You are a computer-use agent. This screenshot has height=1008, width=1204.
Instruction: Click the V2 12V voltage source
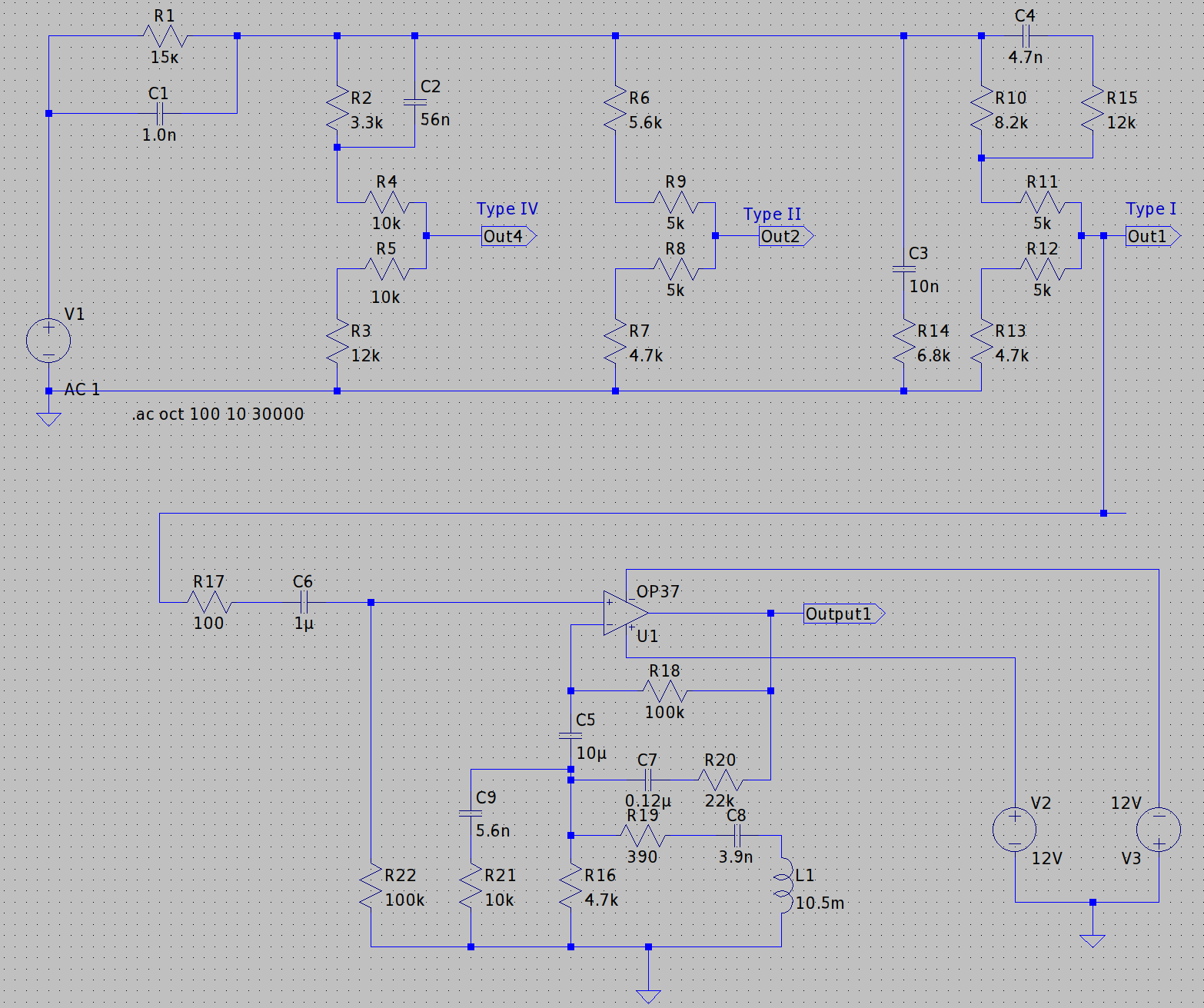coord(1015,830)
